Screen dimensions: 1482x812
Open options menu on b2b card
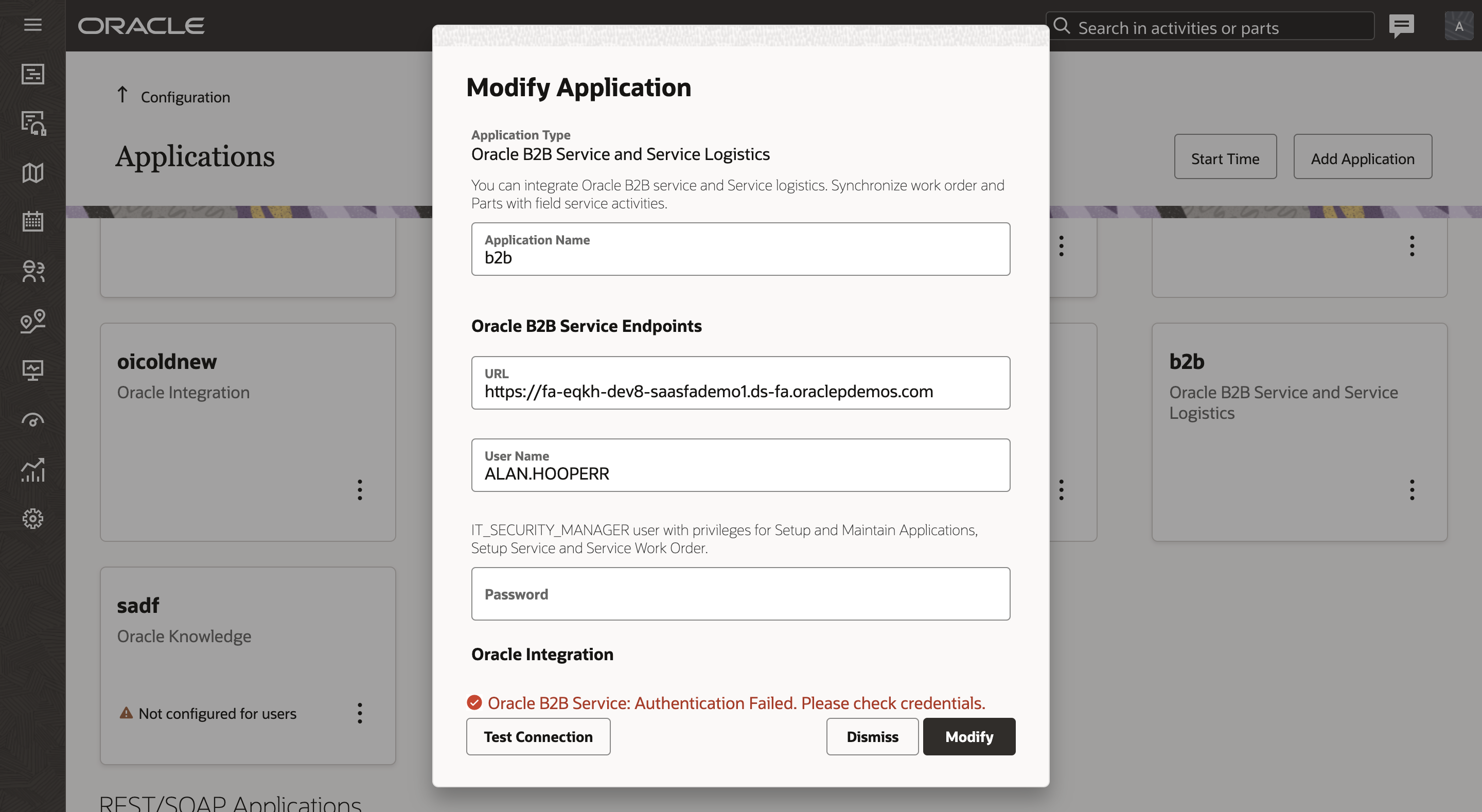pos(1411,490)
